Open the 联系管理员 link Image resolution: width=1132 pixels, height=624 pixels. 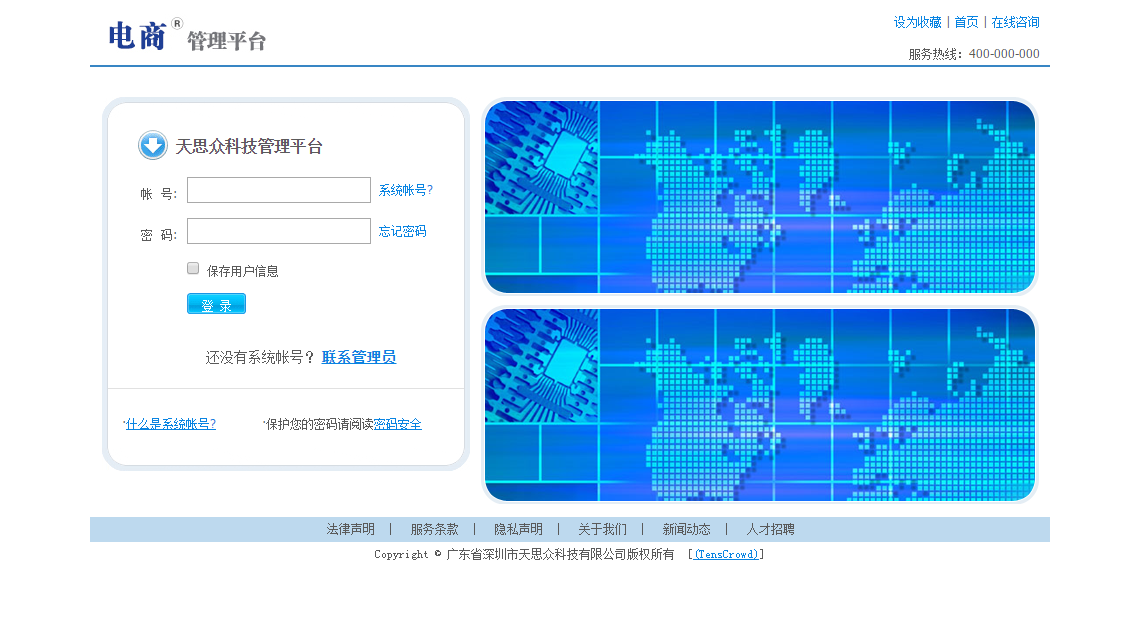click(x=357, y=356)
